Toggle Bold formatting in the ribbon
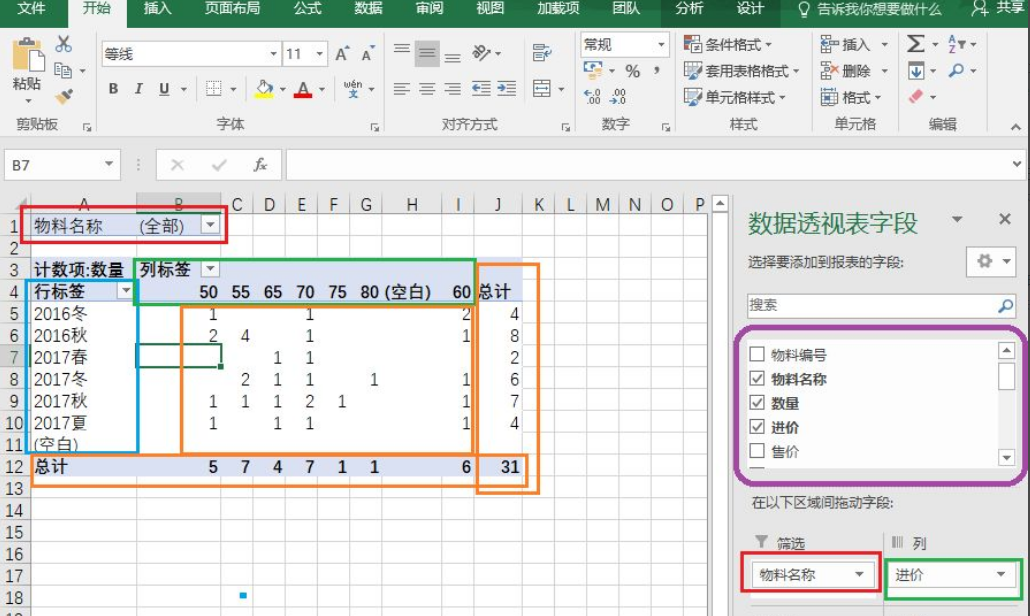The image size is (1030, 616). click(x=113, y=89)
